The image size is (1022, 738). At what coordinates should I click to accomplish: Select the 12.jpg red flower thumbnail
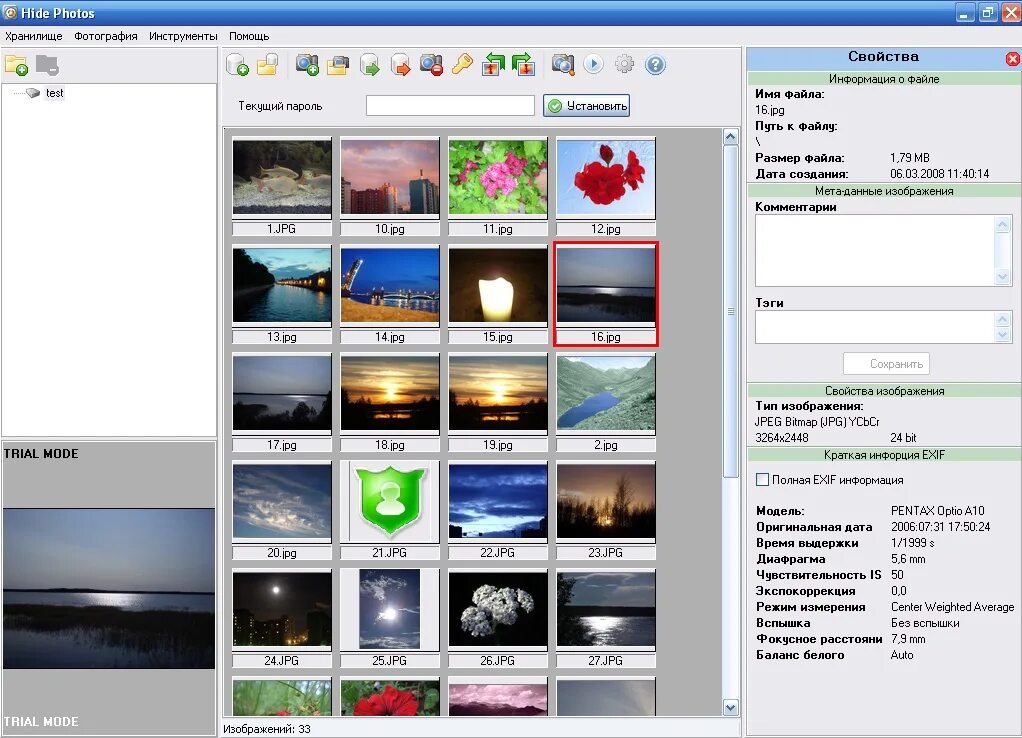606,177
